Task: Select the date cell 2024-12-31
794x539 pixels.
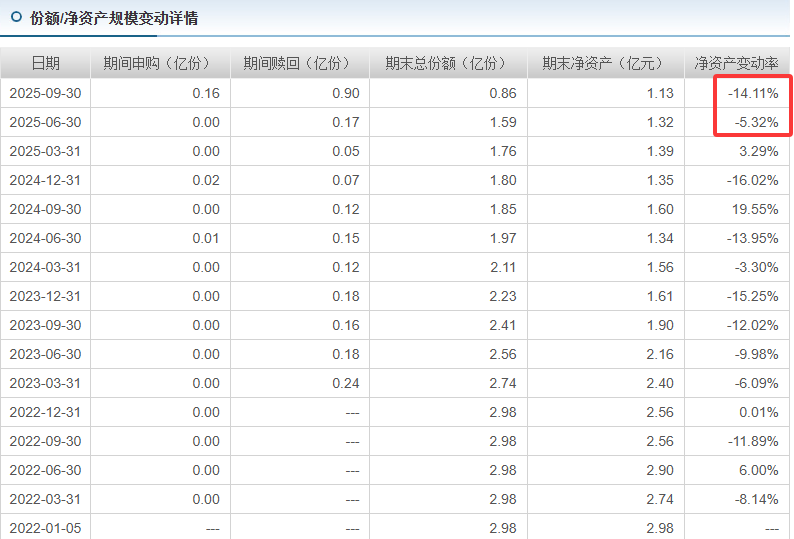Action: 45,180
